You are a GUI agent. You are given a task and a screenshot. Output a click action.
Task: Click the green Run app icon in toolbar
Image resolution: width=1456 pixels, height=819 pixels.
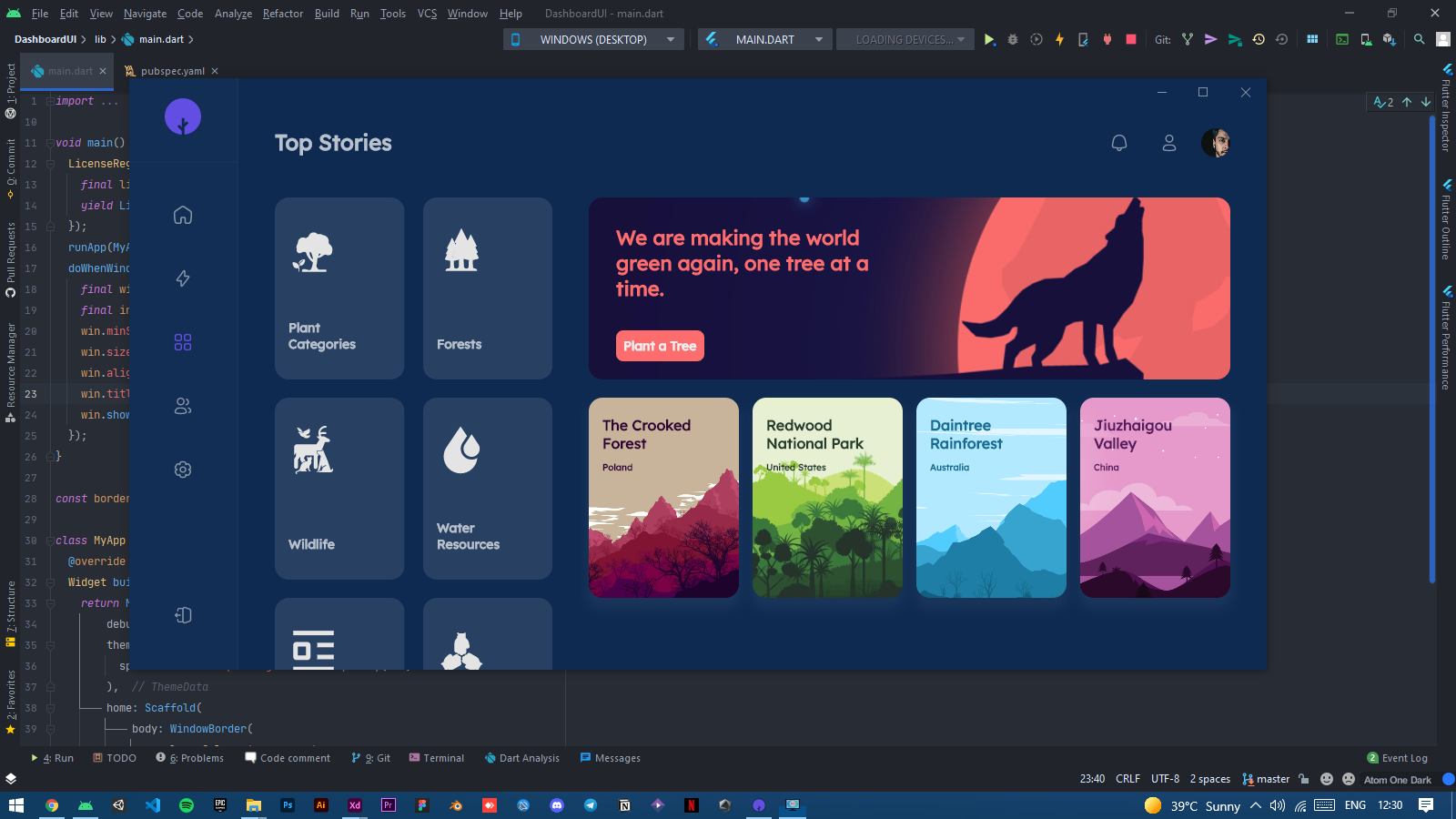[x=989, y=39]
